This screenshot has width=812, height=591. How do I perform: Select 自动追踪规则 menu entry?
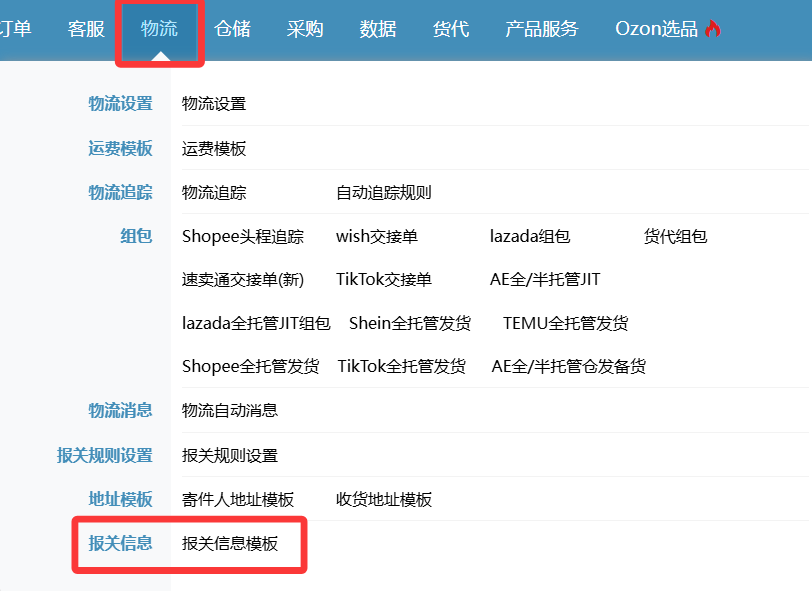[x=384, y=193]
